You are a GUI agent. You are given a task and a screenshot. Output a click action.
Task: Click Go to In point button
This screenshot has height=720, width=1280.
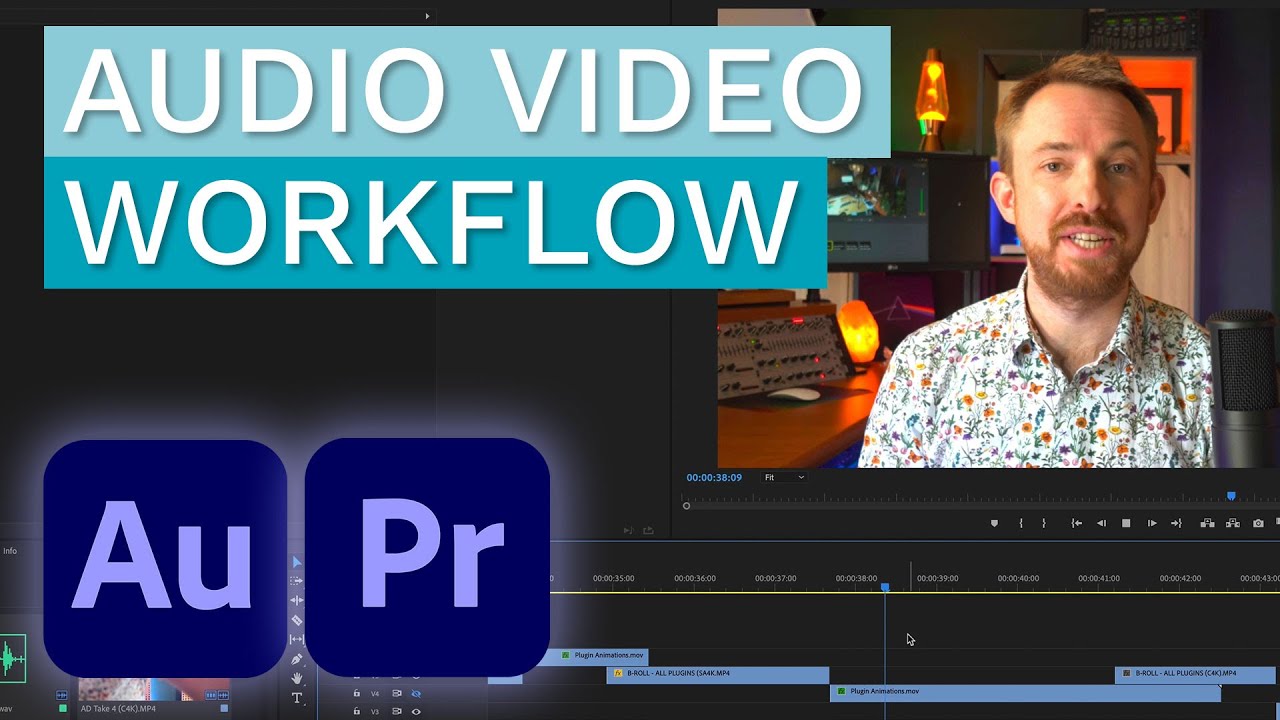(x=1076, y=523)
